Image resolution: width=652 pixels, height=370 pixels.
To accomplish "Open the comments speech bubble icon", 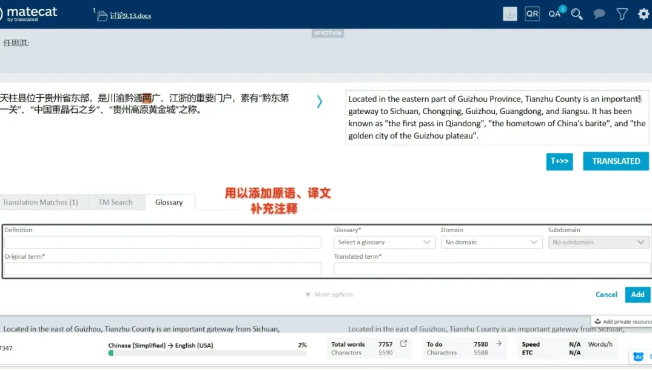I will (x=599, y=14).
